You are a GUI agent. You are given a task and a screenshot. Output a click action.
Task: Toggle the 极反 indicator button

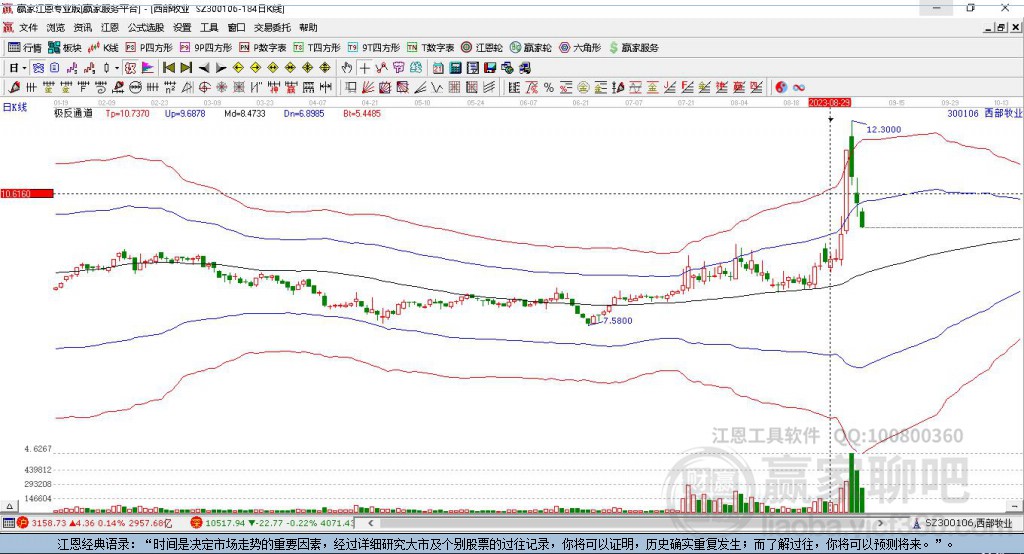click(130, 68)
